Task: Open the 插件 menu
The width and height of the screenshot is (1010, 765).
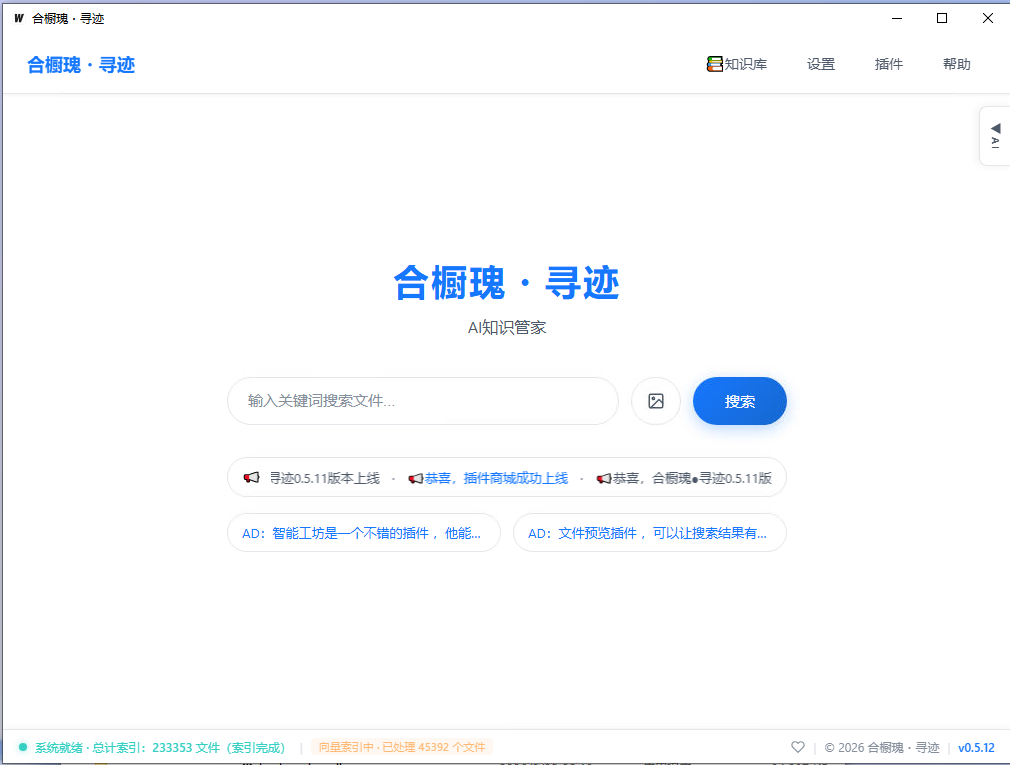Action: click(x=888, y=64)
